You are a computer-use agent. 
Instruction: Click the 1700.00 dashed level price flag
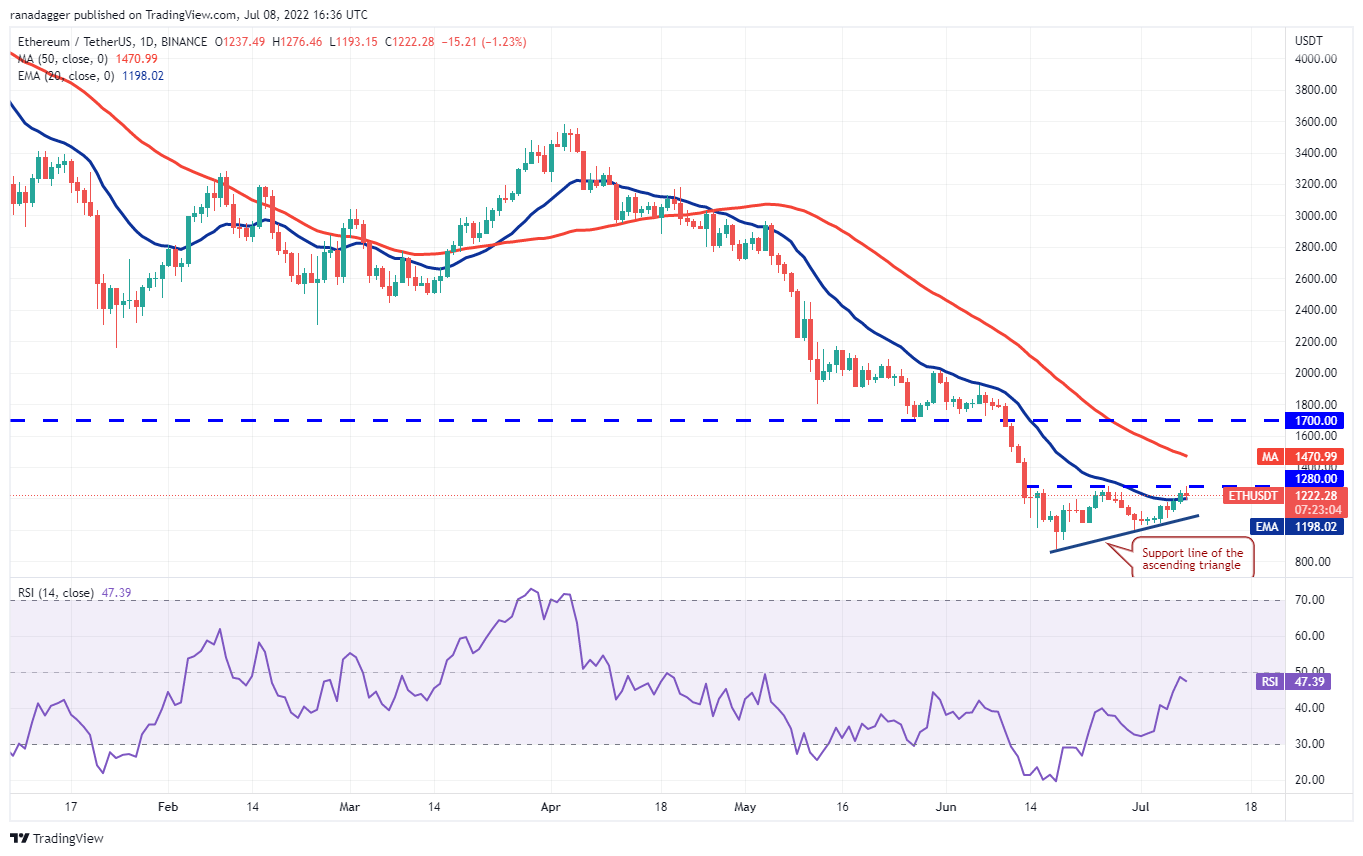[1313, 421]
